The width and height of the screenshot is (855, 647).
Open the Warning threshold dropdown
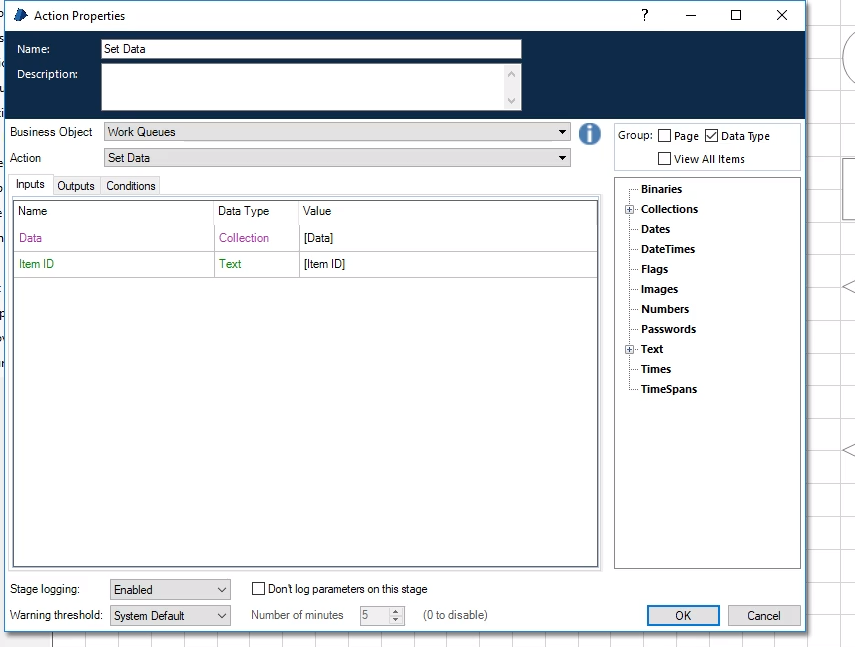170,616
